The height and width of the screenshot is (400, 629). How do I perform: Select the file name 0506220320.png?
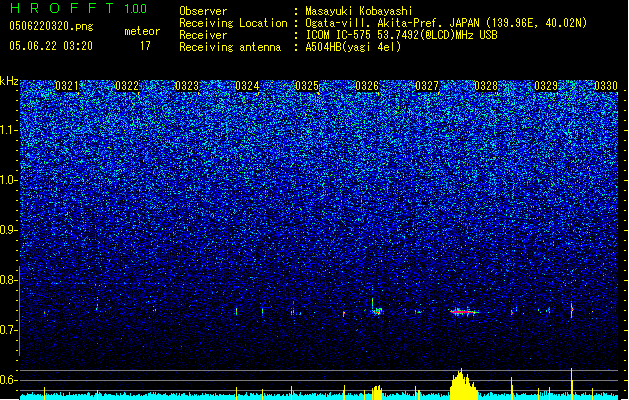[x=51, y=26]
